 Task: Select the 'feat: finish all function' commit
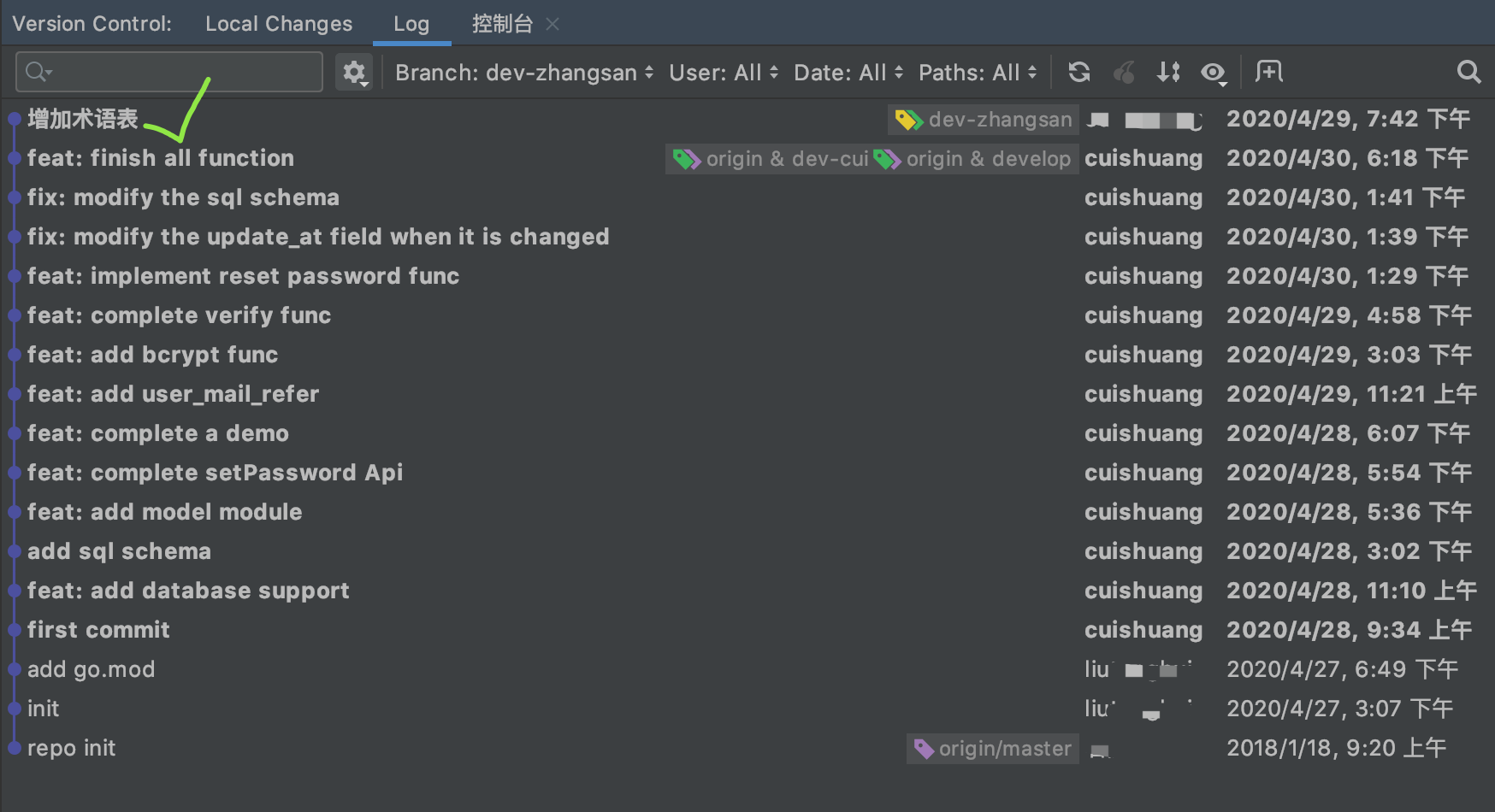pos(160,157)
